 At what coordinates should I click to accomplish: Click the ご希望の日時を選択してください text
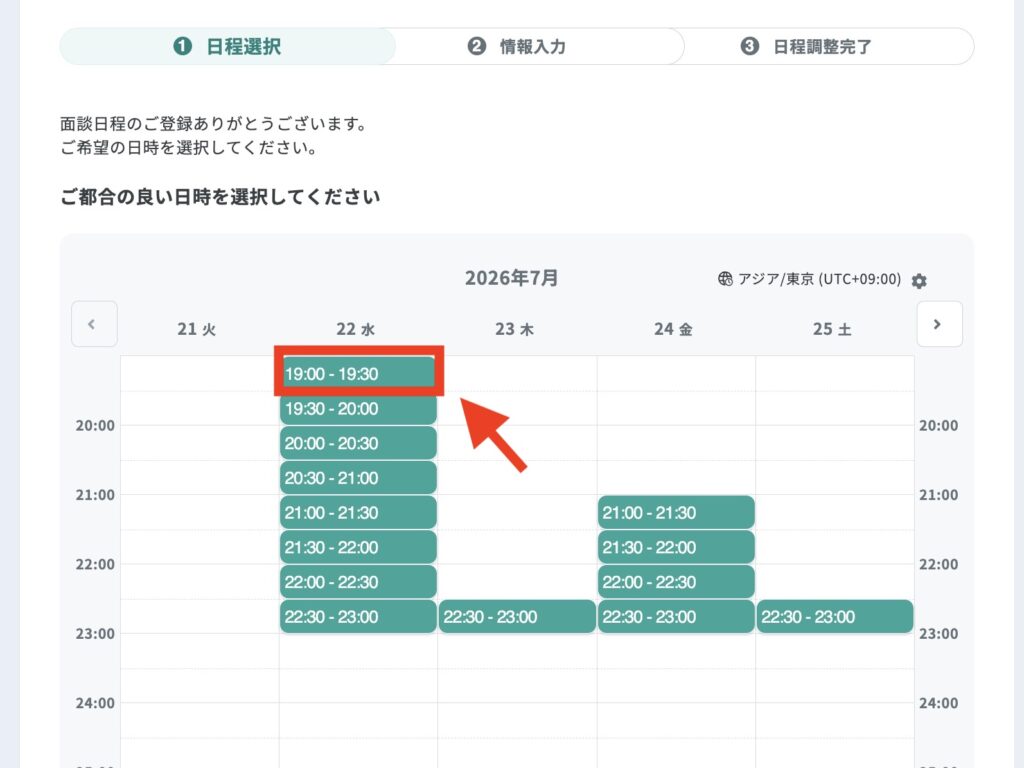(189, 148)
